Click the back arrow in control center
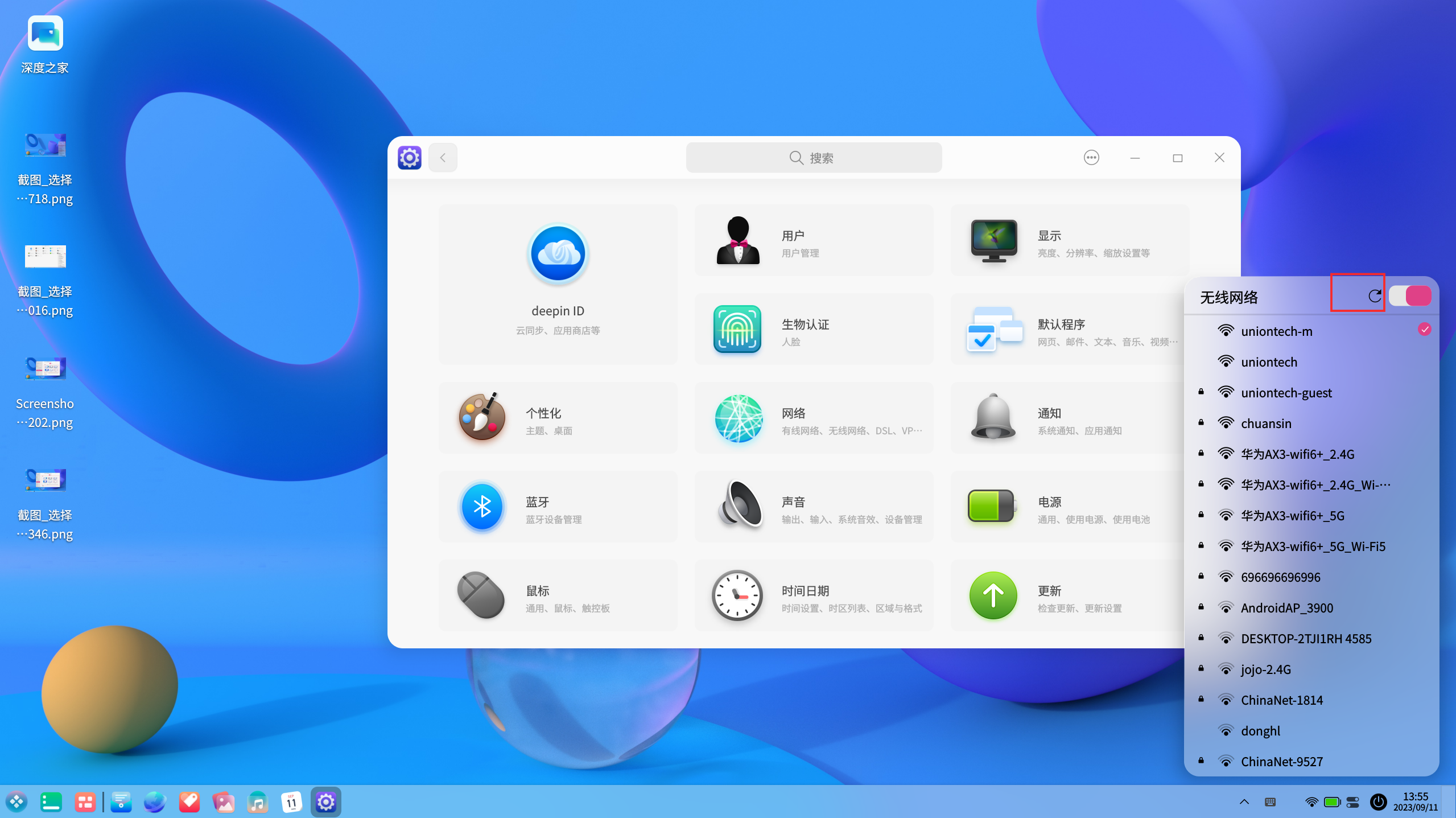Screen dimensions: 1456x818 coord(443,157)
